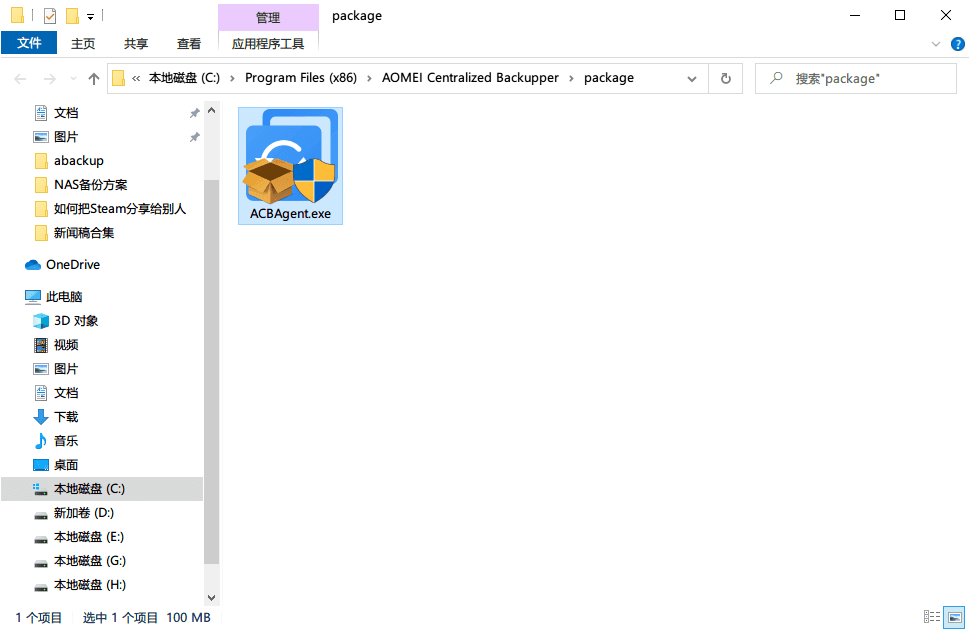Screen dimensions: 970x630
Task: Click the navigation pane scroll up arrow
Action: tap(212, 111)
